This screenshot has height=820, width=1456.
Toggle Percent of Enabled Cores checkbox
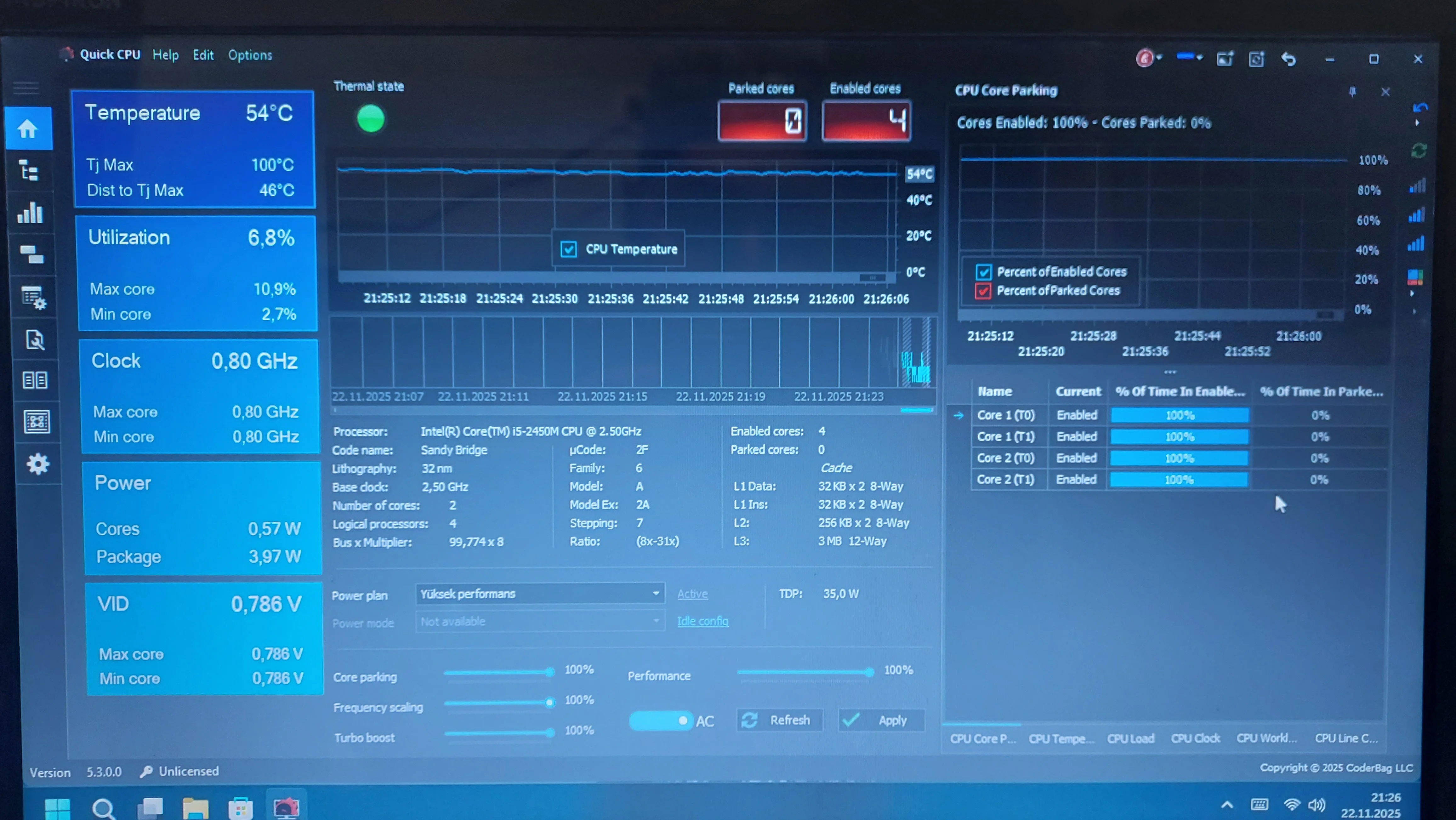983,272
